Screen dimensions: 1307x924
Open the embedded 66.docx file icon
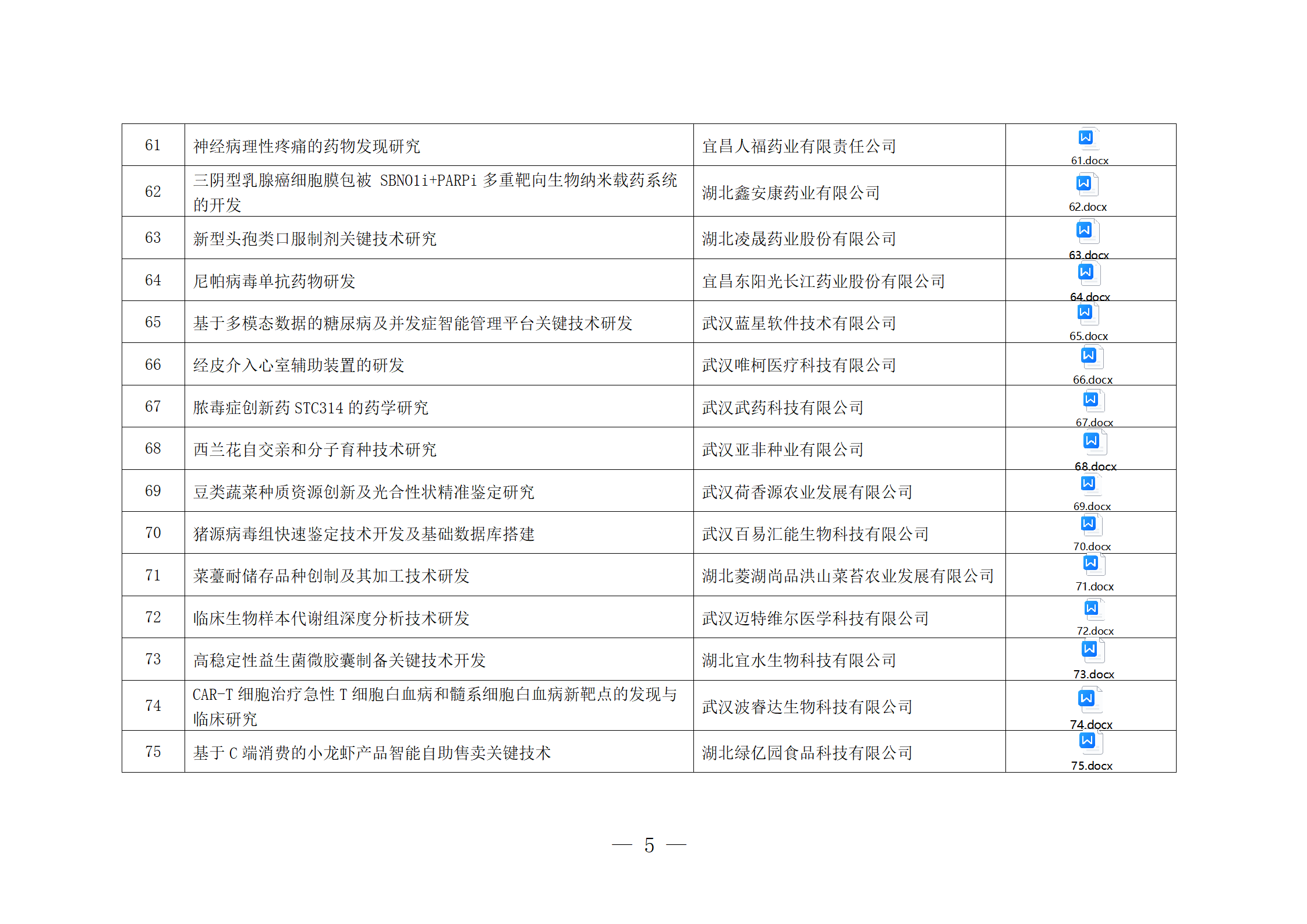click(1092, 365)
